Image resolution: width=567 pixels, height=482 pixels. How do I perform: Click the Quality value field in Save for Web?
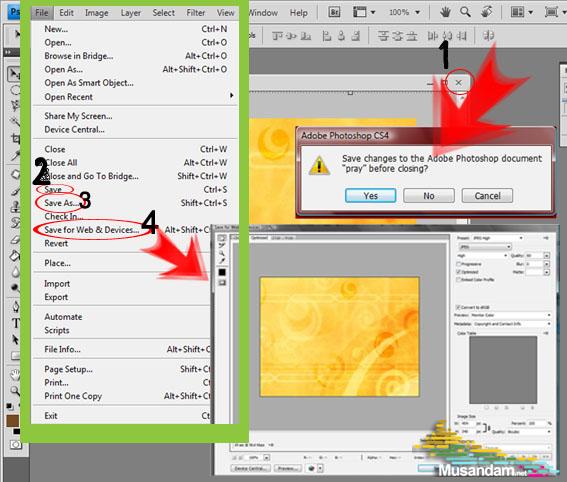tap(534, 256)
